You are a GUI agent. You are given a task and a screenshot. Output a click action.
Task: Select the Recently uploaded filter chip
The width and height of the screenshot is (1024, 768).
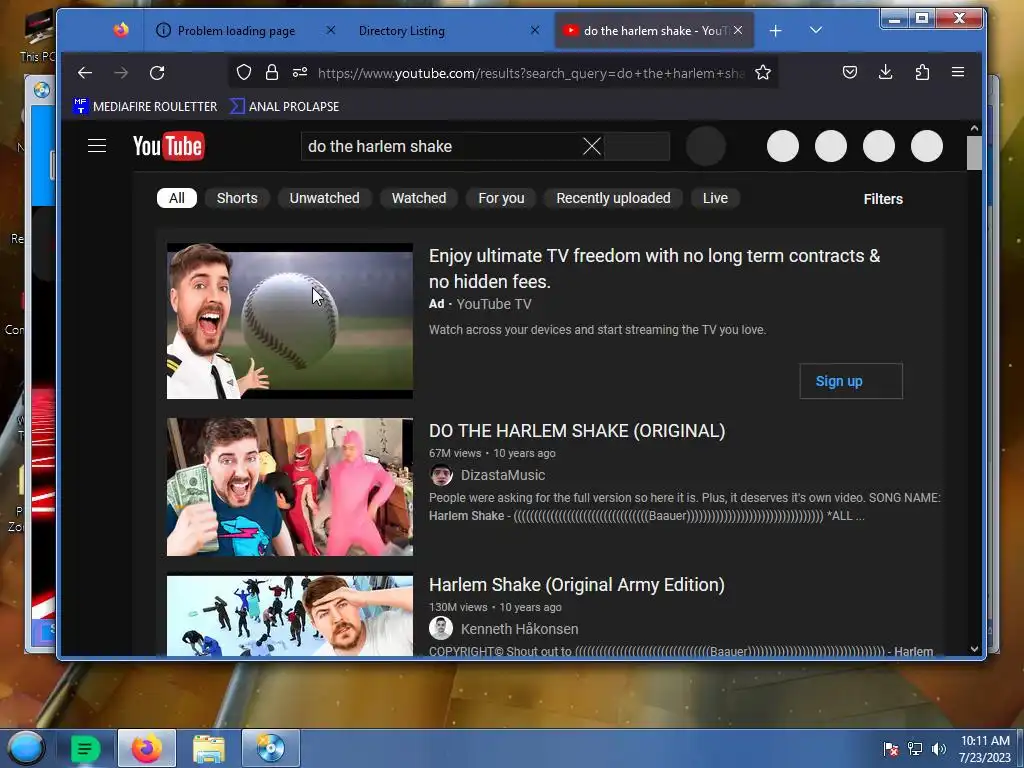(x=613, y=198)
